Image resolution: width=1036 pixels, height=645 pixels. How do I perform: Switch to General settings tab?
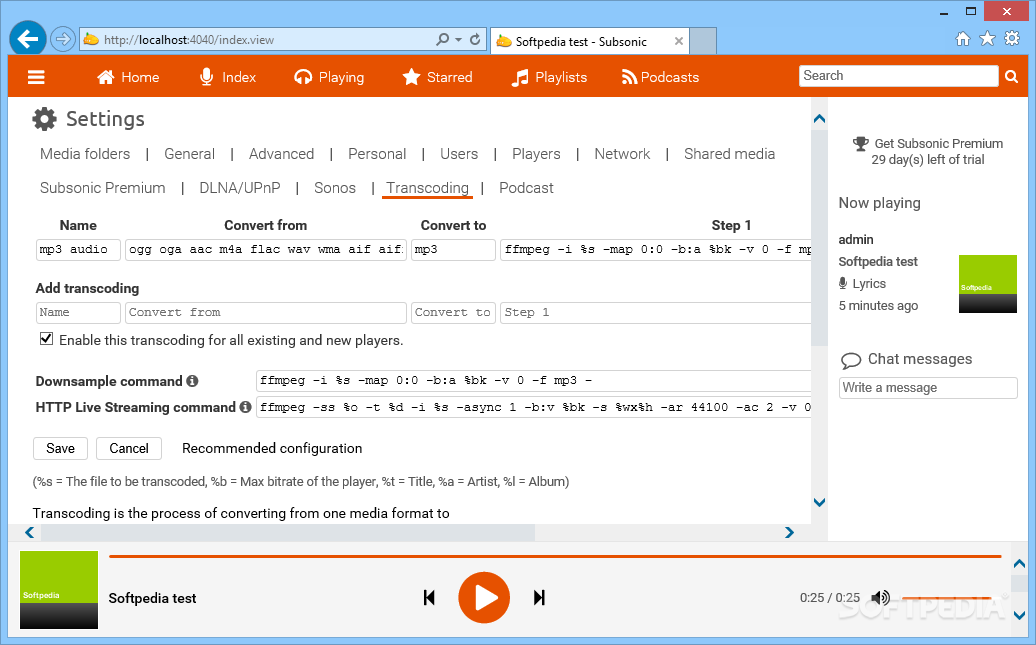[x=190, y=154]
